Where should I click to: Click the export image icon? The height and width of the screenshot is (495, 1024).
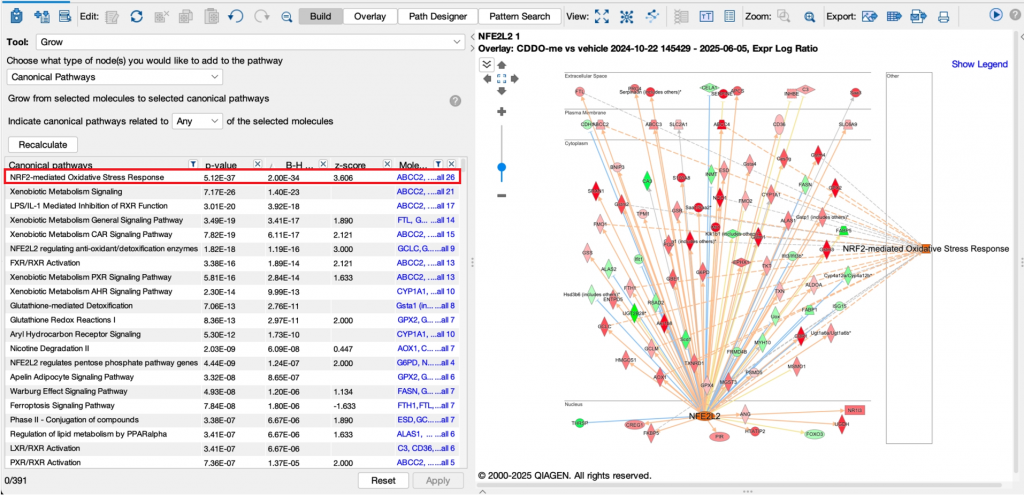pos(869,16)
